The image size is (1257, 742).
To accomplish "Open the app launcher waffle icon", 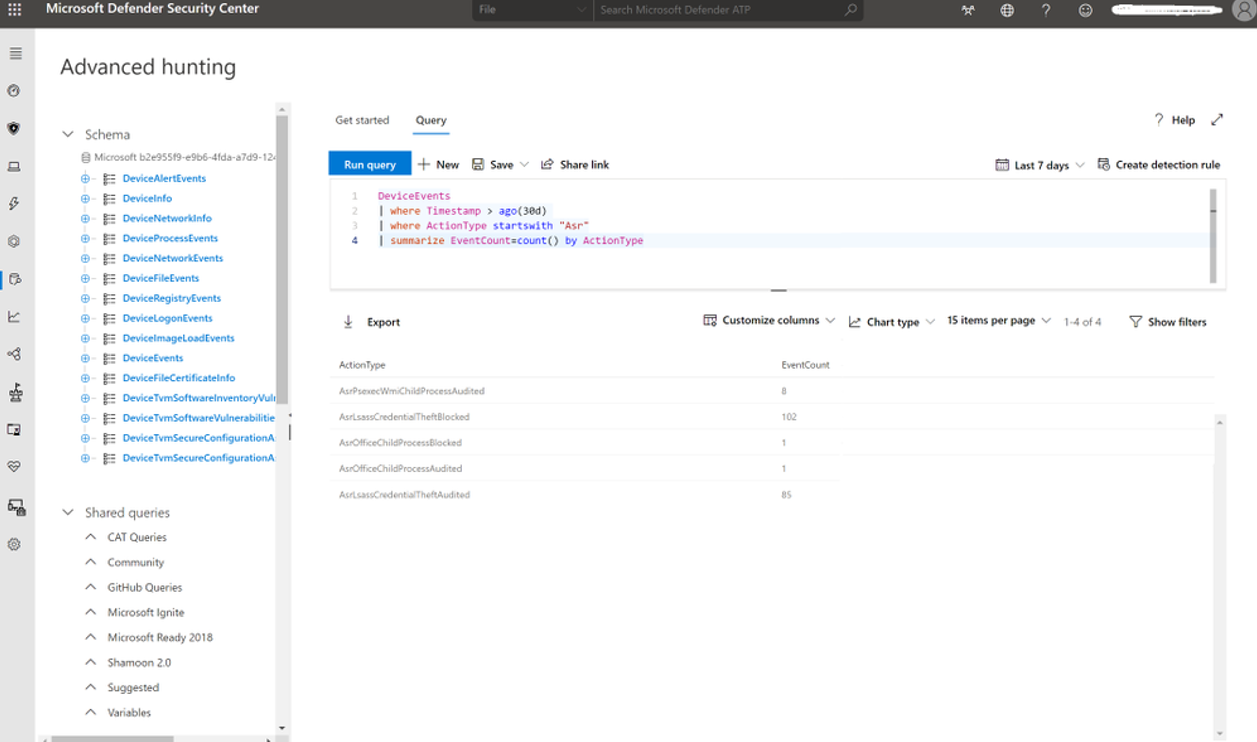I will pos(14,10).
